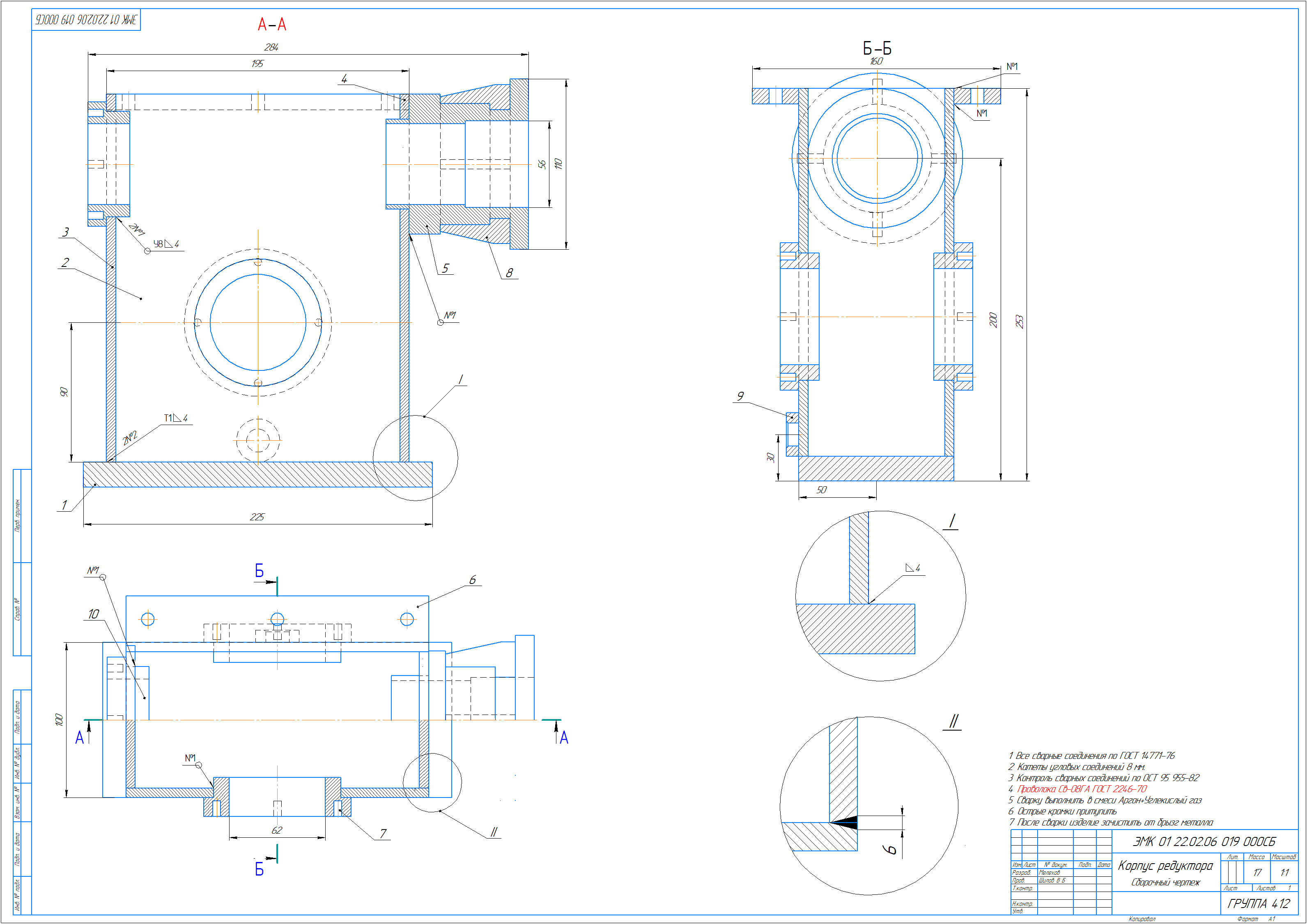1307x924 pixels.
Task: Click the 284 overall width dimension text
Action: click(x=271, y=47)
